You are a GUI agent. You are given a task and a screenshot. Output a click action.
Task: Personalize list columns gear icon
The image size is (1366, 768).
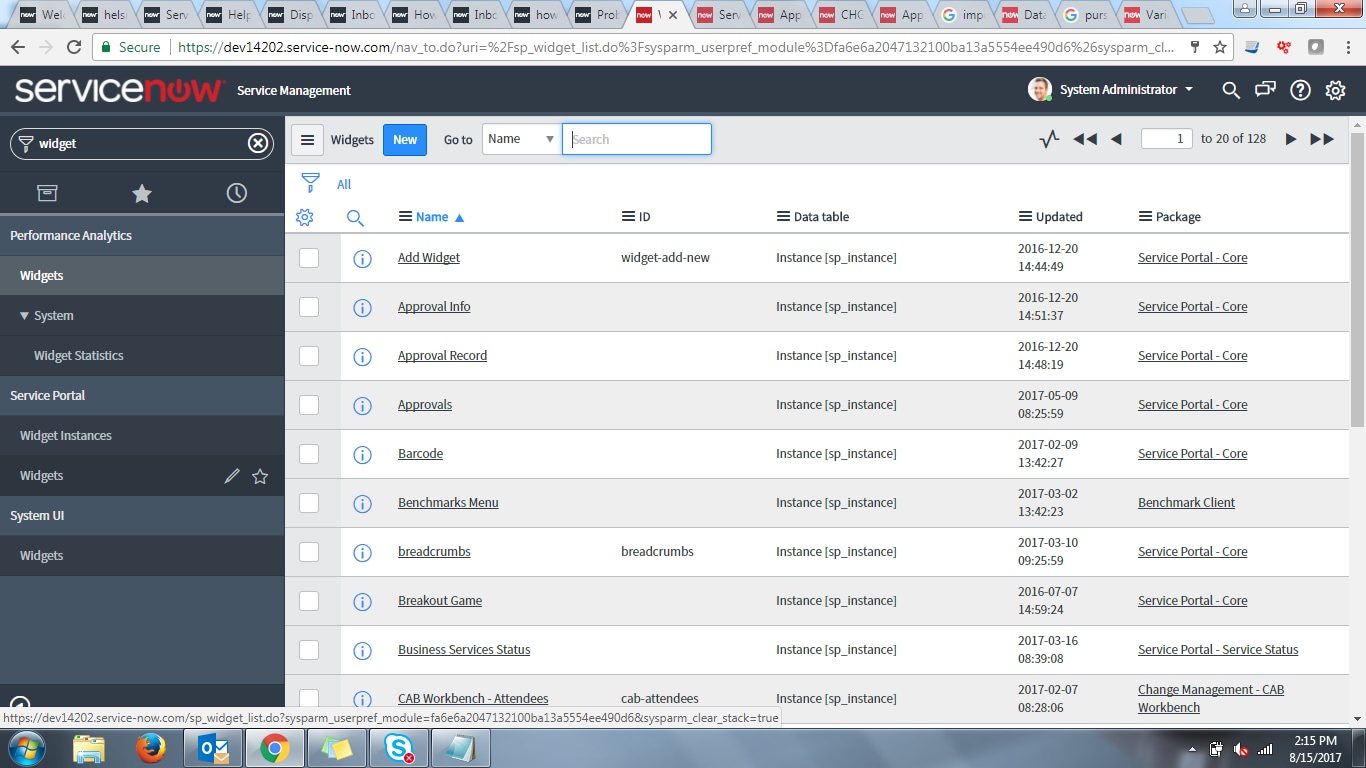coord(305,217)
